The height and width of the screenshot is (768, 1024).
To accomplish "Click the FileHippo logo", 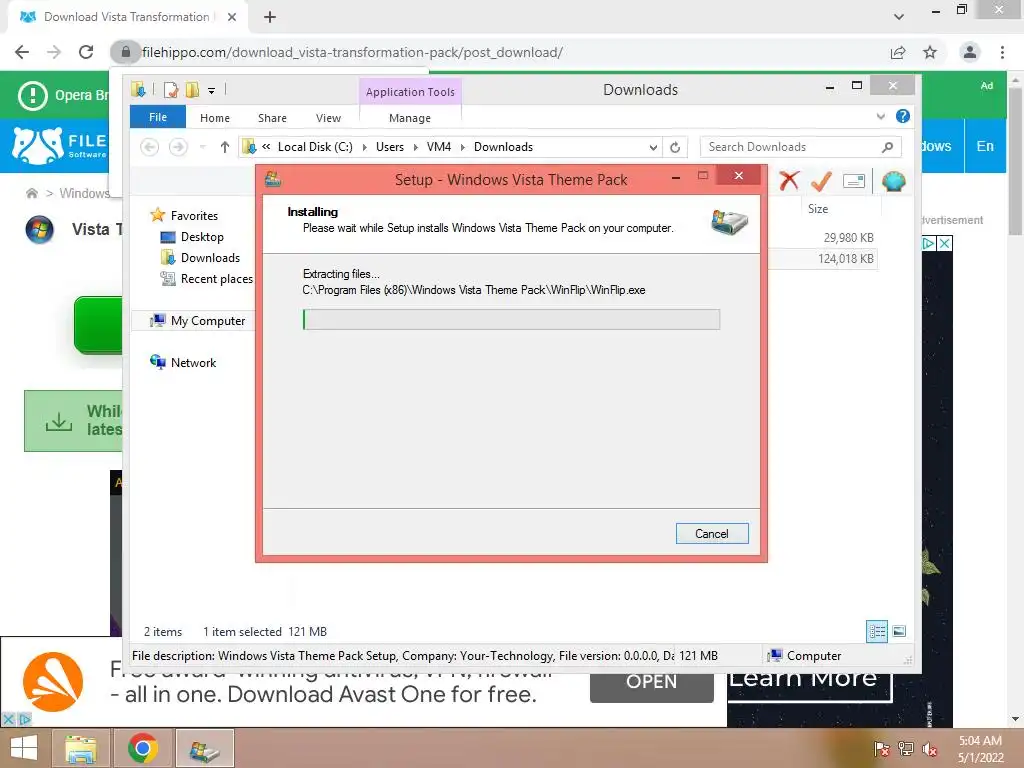I will [59, 146].
